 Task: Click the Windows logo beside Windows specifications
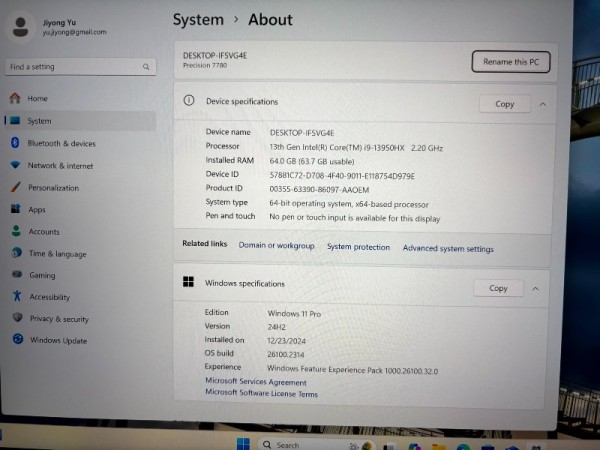188,282
